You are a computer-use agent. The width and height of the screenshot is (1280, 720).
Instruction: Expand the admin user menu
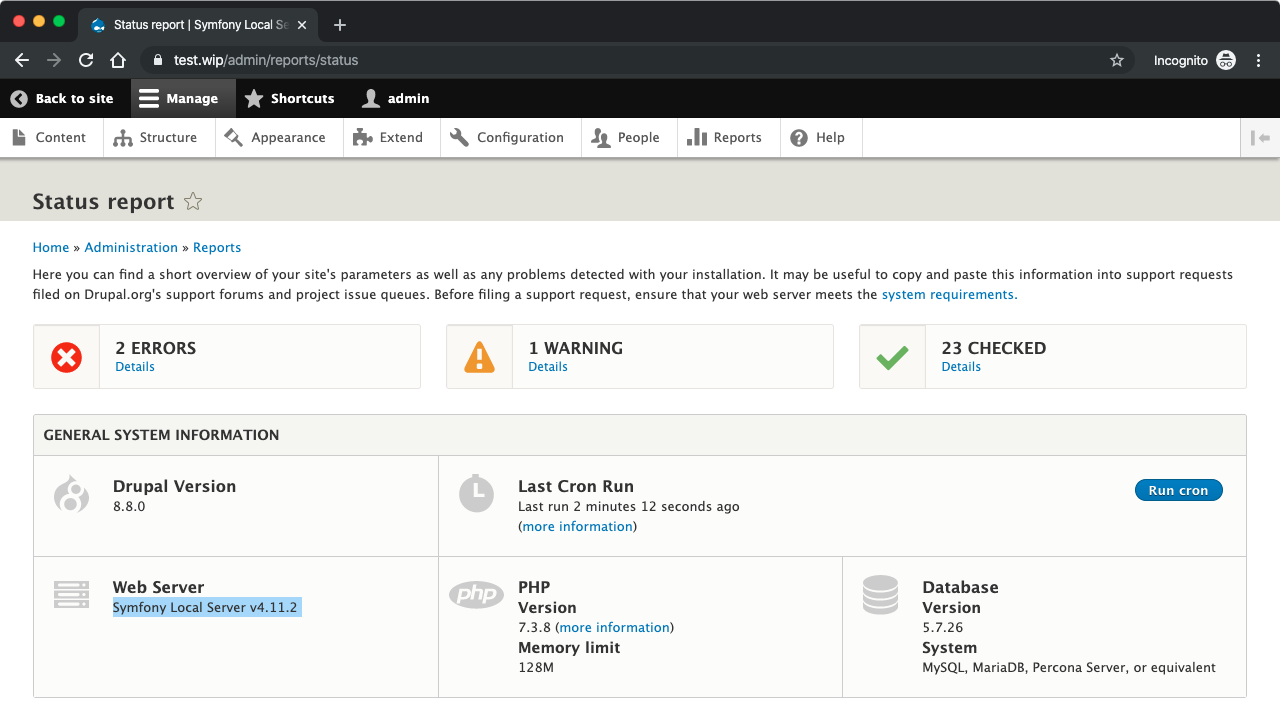coord(395,98)
